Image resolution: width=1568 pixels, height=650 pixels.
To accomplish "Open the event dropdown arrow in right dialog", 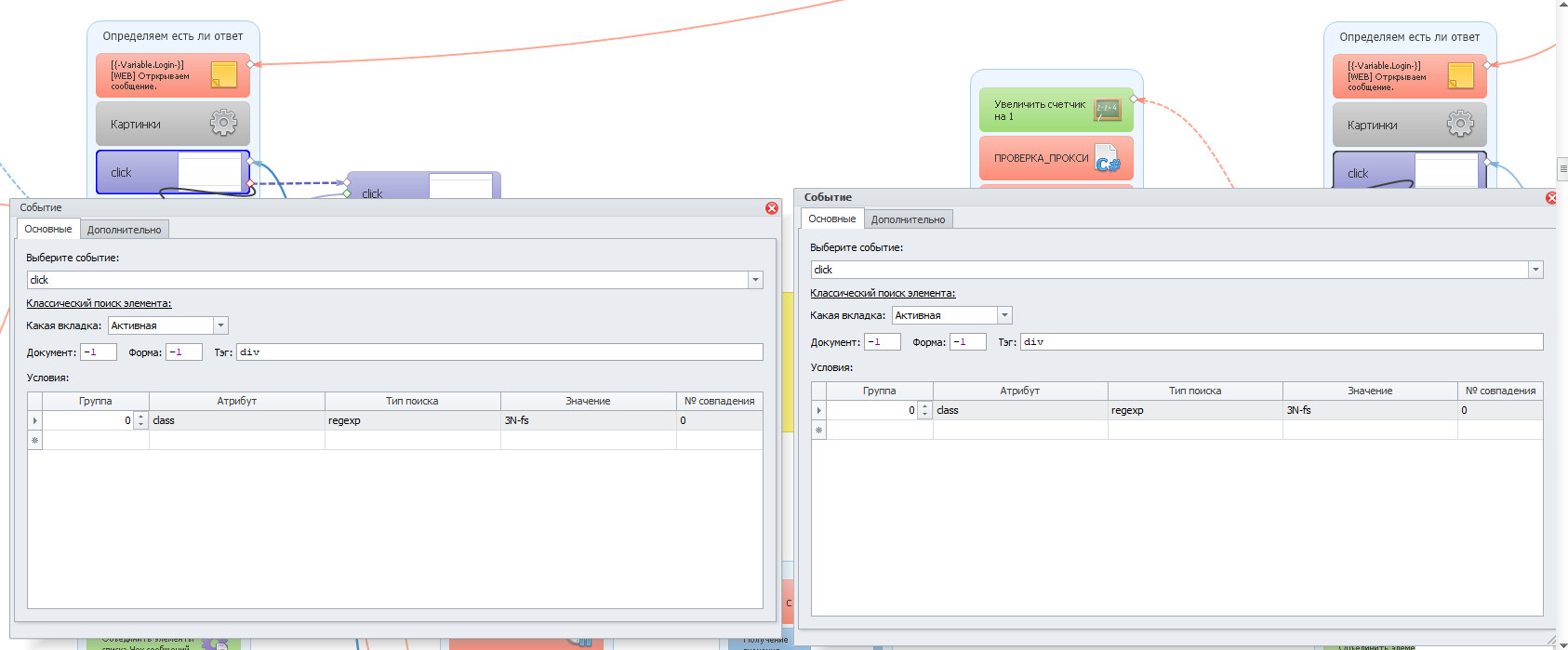I will tap(1535, 270).
